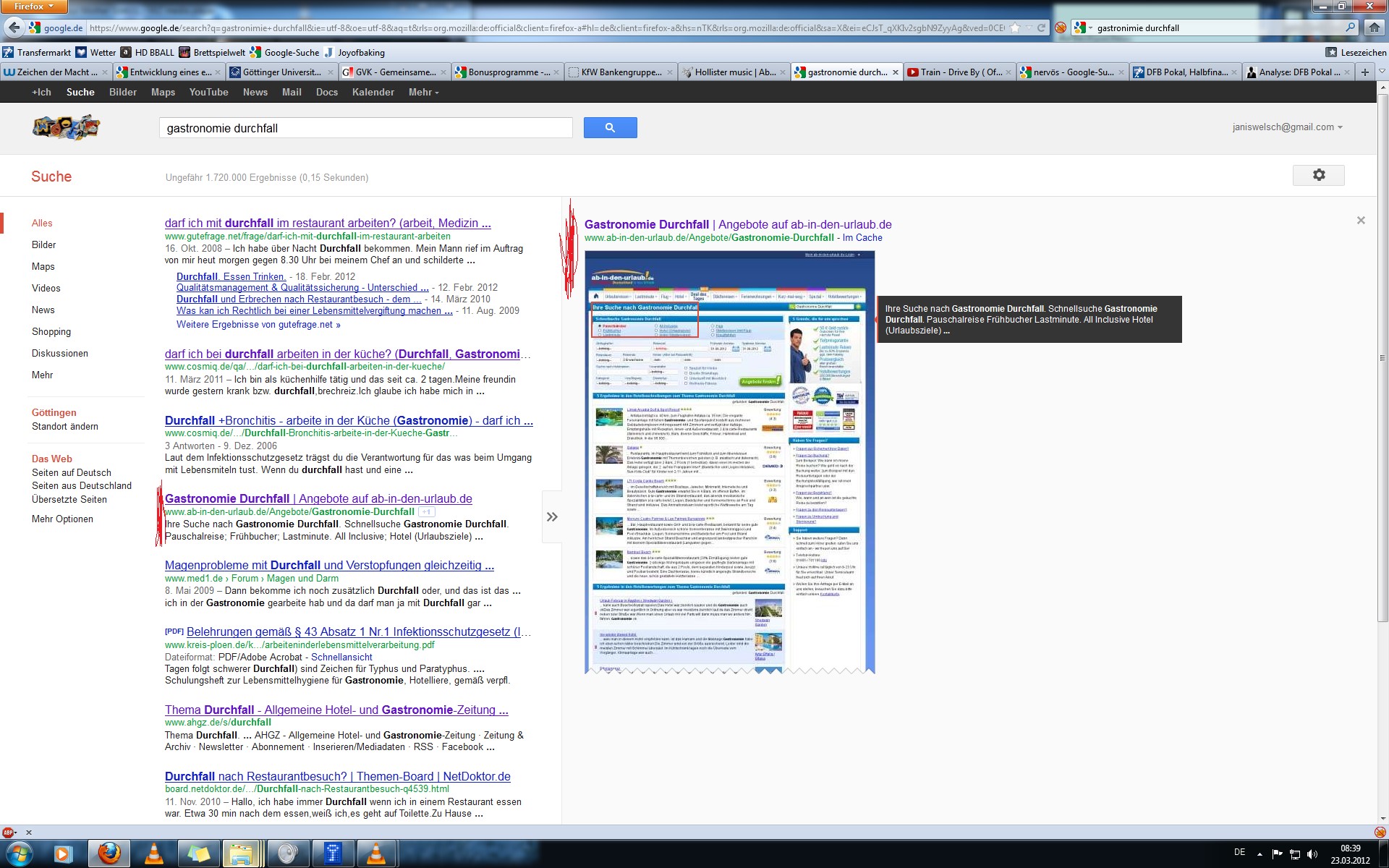The width and height of the screenshot is (1389, 868).
Task: Open the Firefox menu button
Action: (33, 7)
